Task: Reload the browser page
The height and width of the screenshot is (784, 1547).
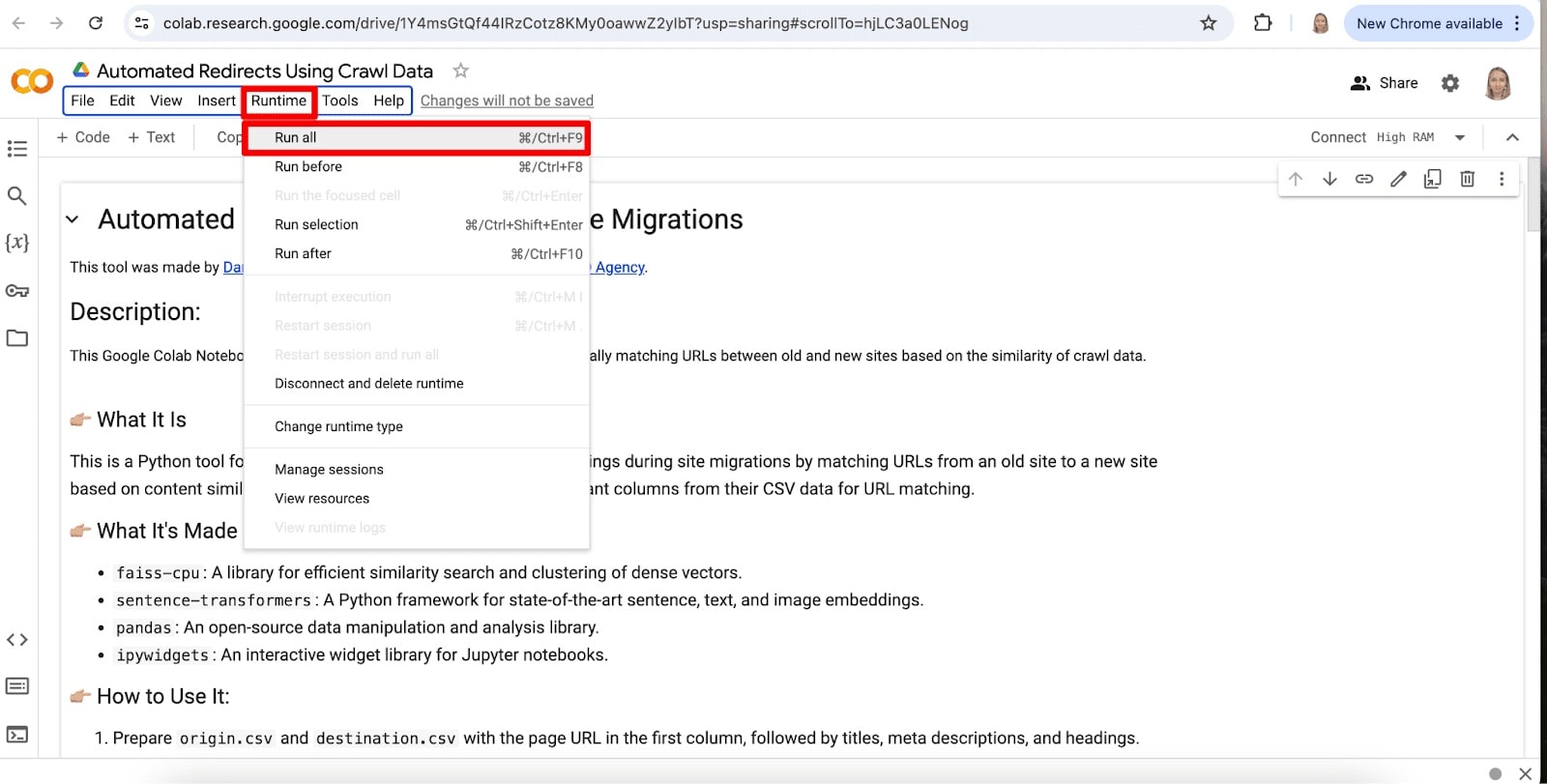Action: 96,23
